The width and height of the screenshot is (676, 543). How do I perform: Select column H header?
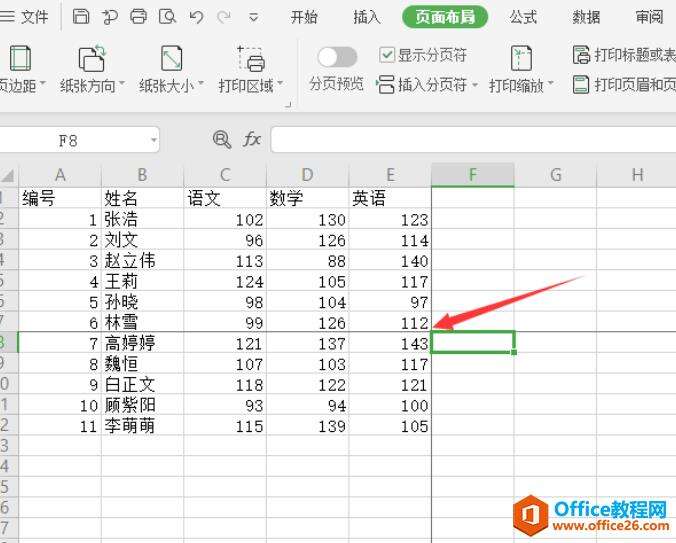coord(637,175)
